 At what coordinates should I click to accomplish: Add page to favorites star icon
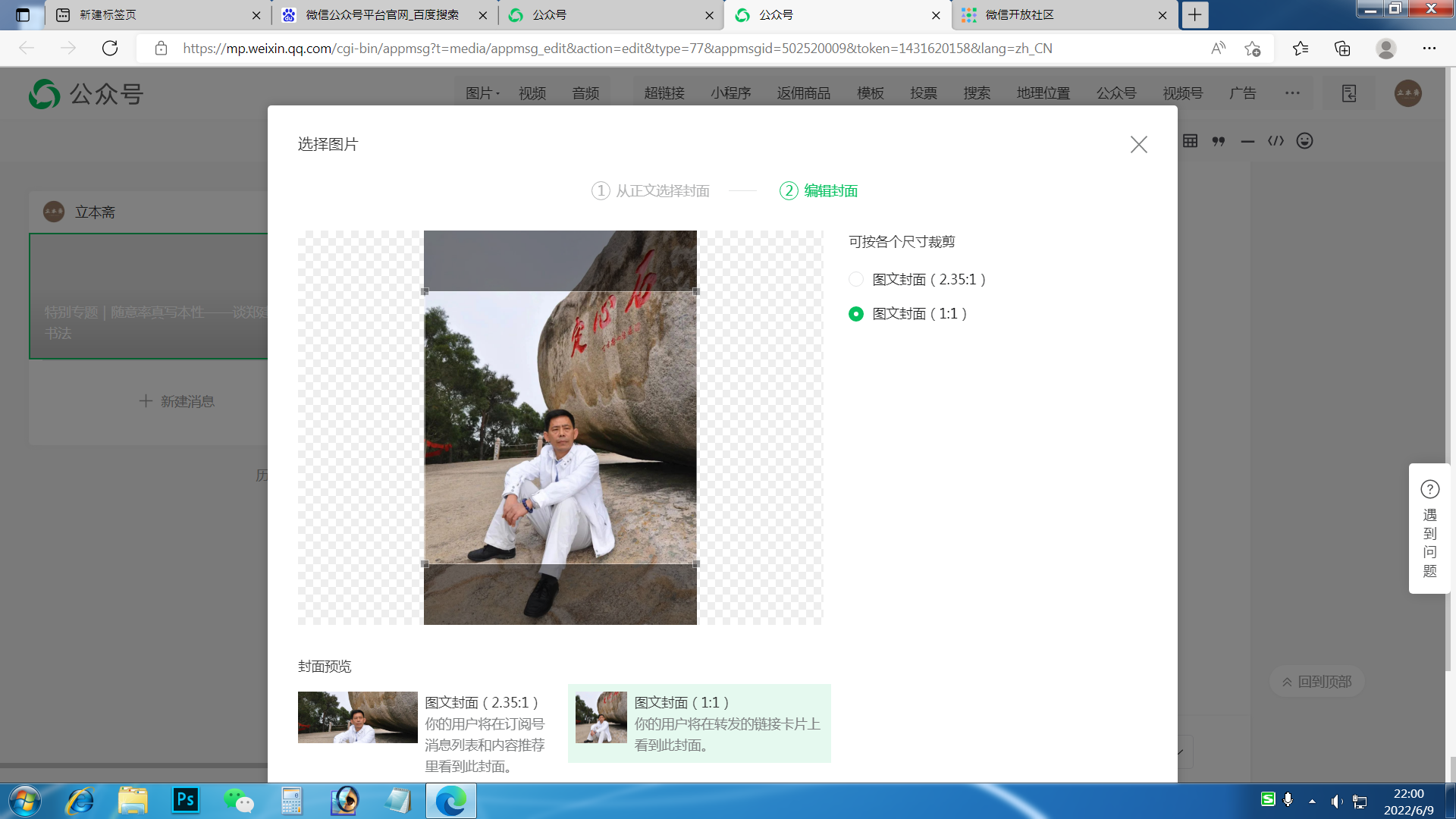1252,49
